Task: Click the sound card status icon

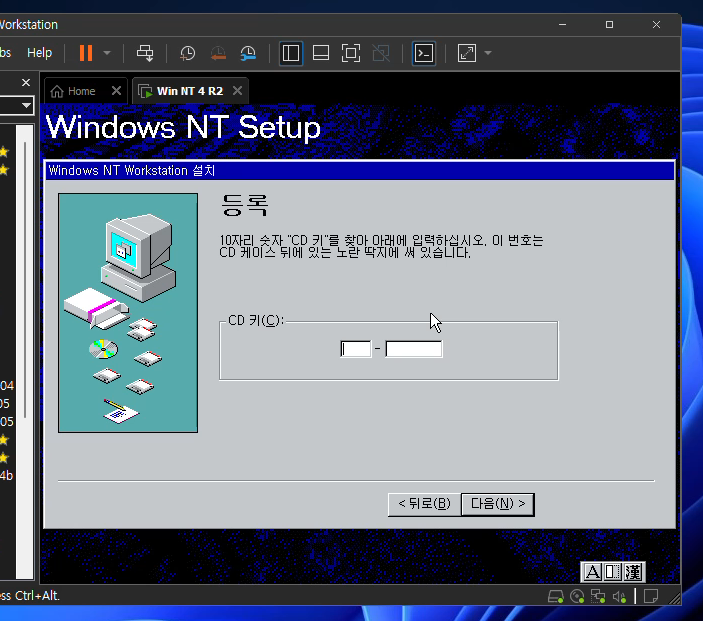Action: click(619, 596)
